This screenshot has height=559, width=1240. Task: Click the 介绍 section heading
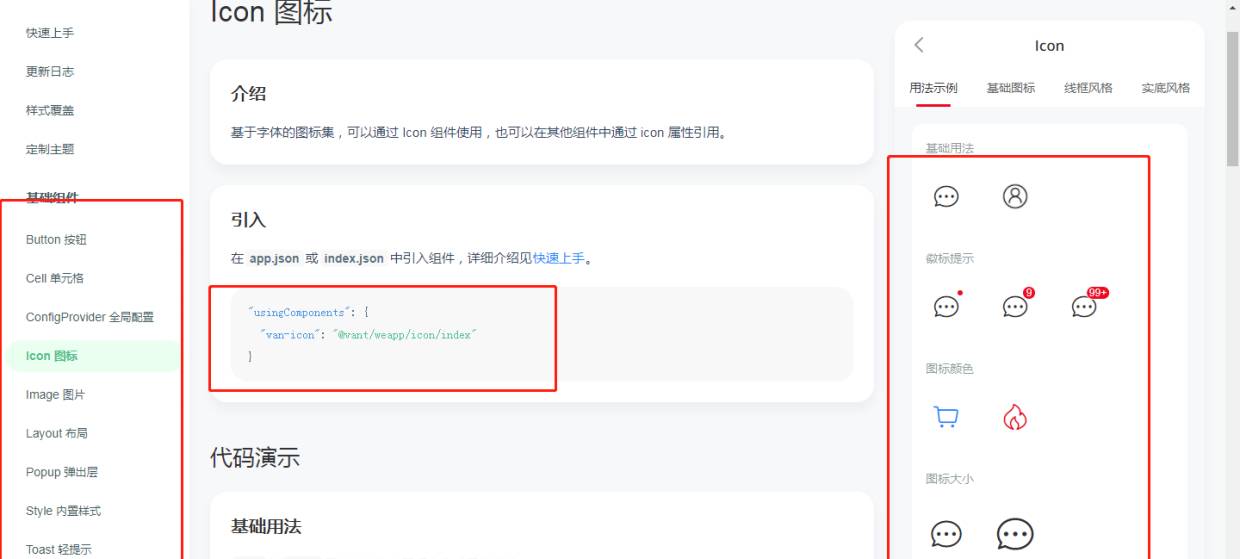coord(249,94)
